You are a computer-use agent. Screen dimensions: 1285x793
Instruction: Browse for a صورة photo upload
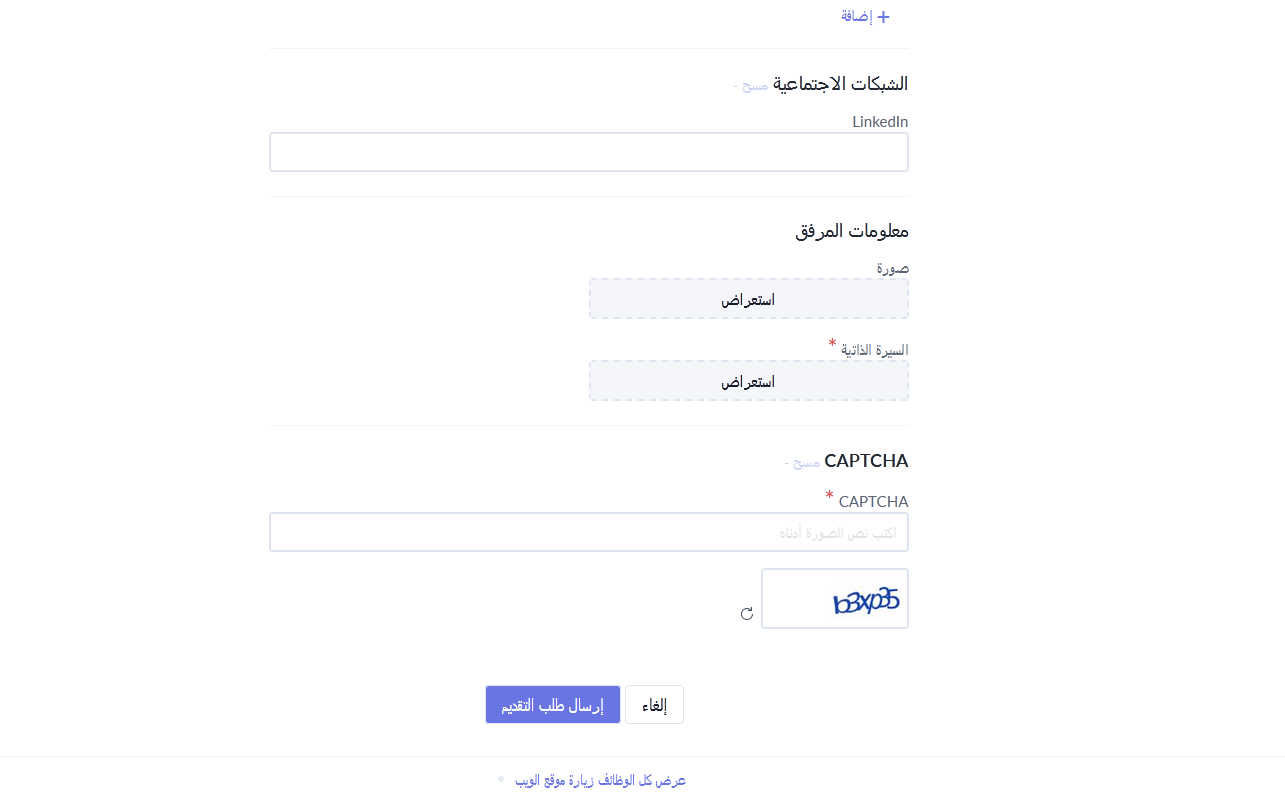[749, 299]
